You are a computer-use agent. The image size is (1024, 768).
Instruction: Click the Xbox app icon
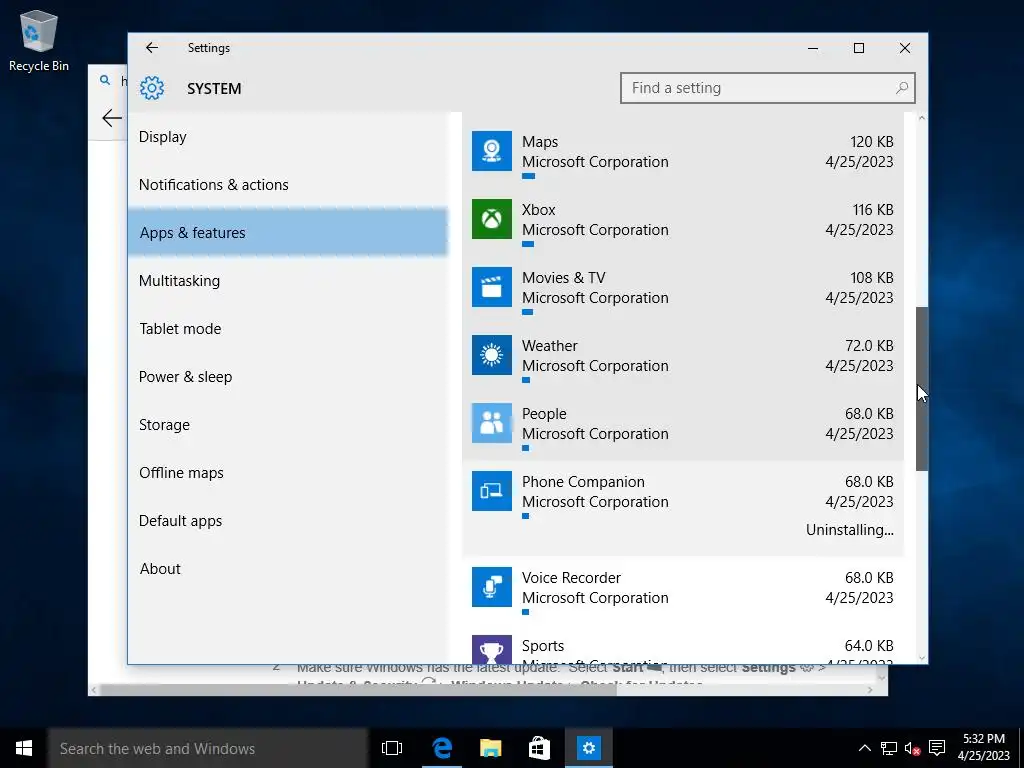click(x=492, y=219)
